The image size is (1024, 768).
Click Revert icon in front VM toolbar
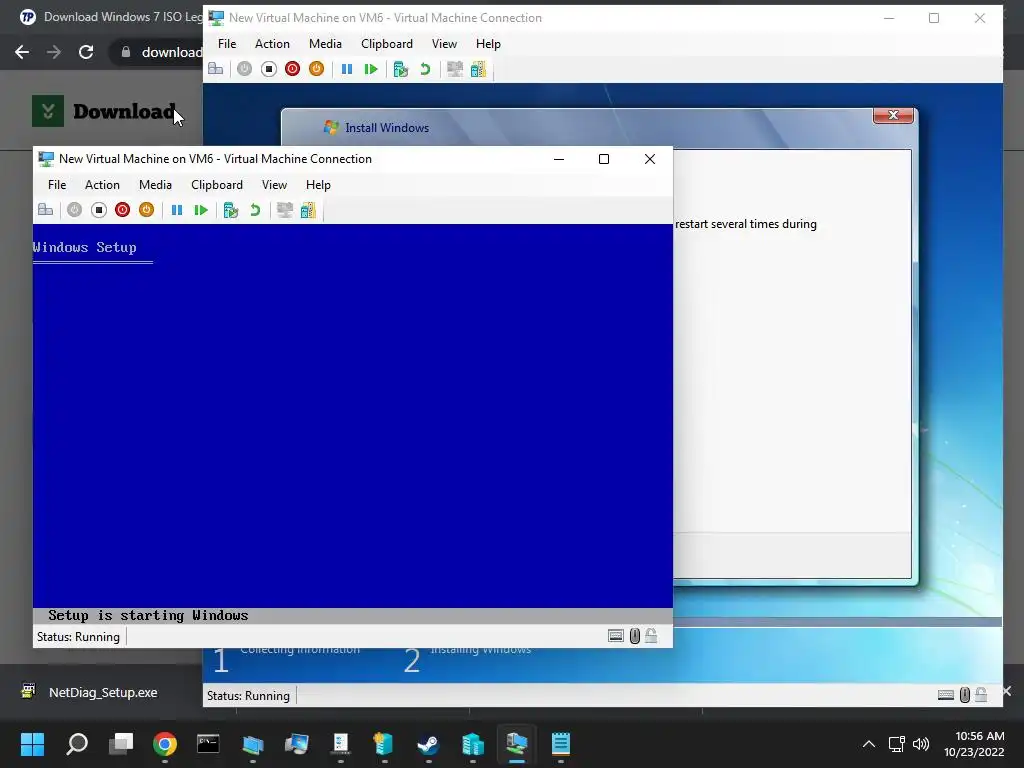point(255,210)
